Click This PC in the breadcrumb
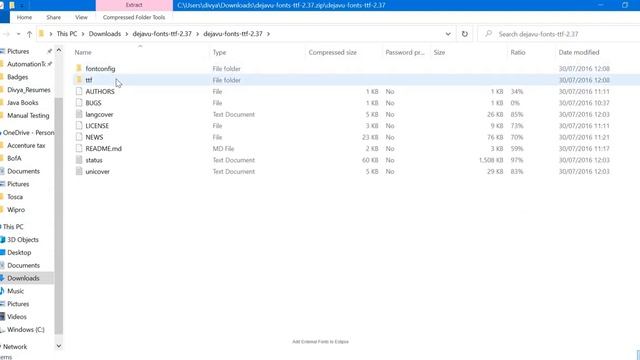The width and height of the screenshot is (640, 360). pos(67,34)
